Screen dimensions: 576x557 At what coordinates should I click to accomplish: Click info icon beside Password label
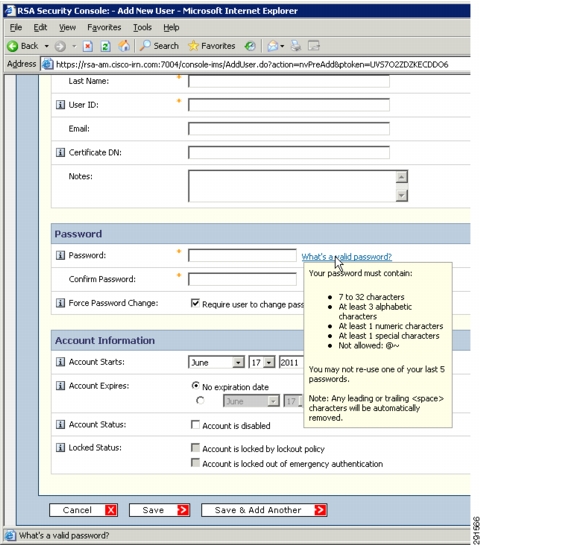[x=60, y=255]
